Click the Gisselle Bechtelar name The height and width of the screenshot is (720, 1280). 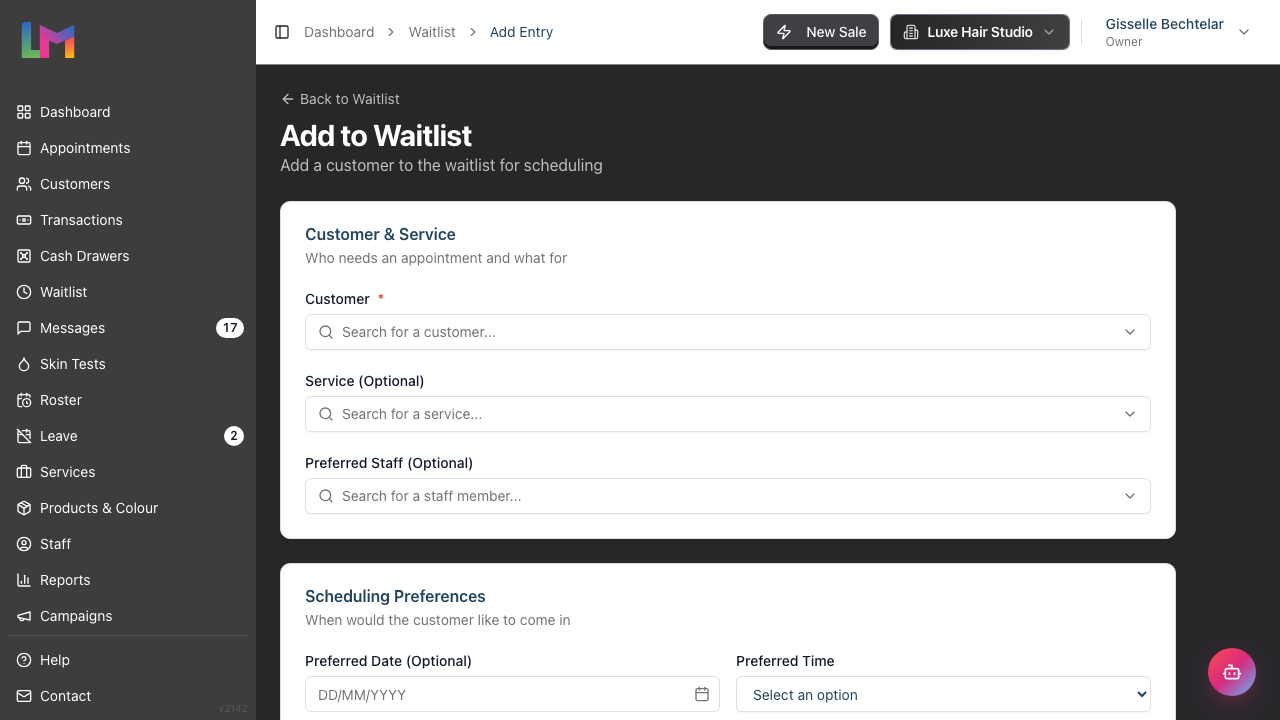tap(1164, 24)
